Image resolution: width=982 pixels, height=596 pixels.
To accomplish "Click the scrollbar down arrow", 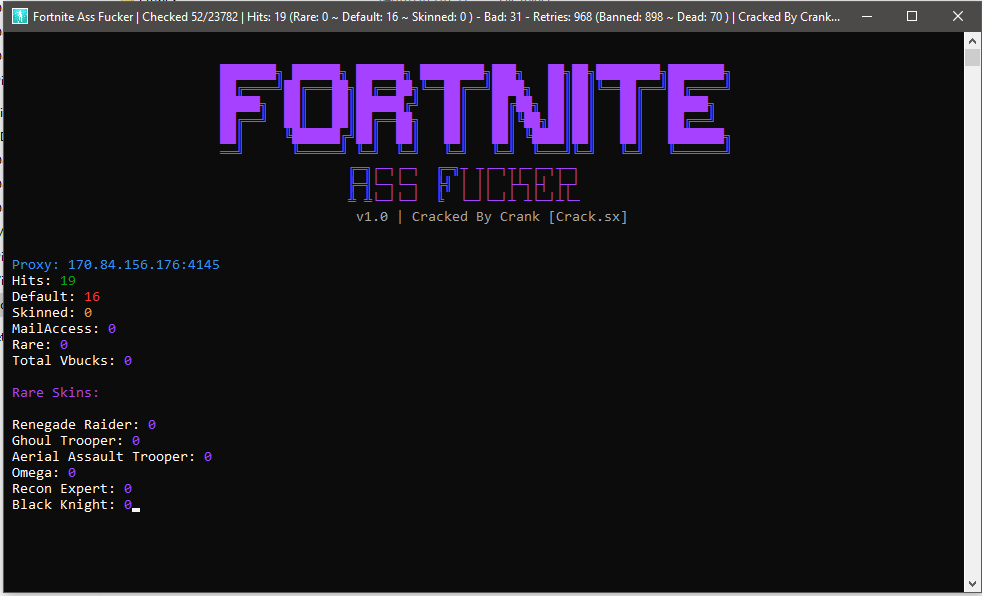I will pos(972,584).
